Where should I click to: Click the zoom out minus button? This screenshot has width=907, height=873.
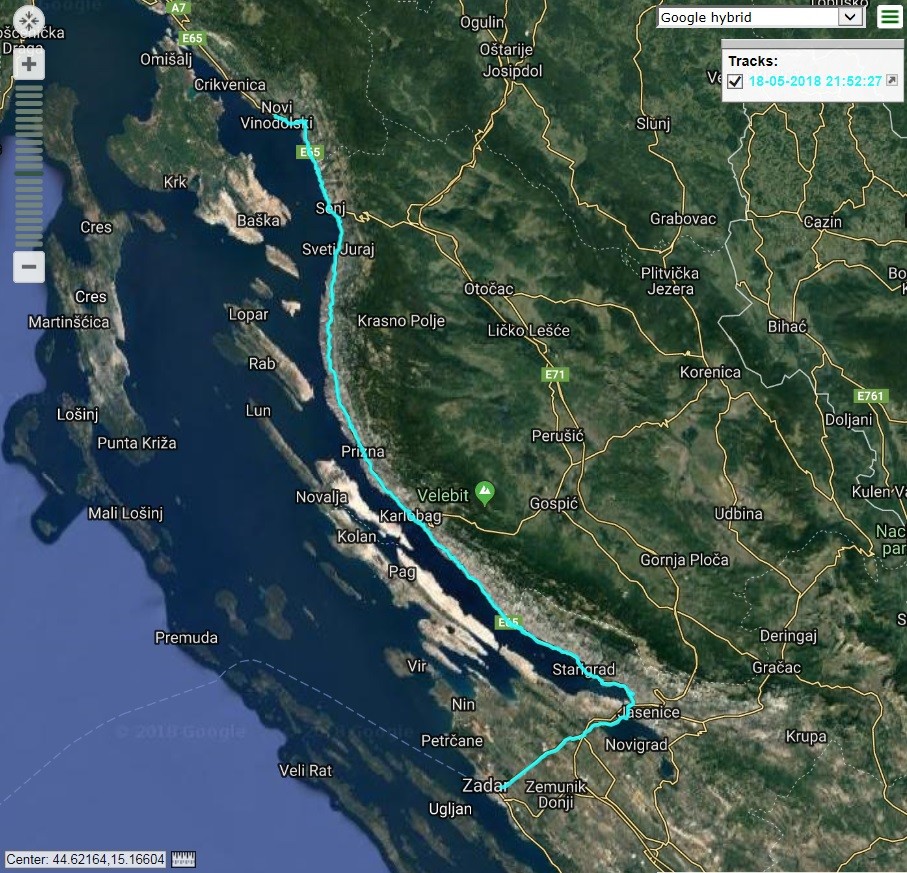29,267
